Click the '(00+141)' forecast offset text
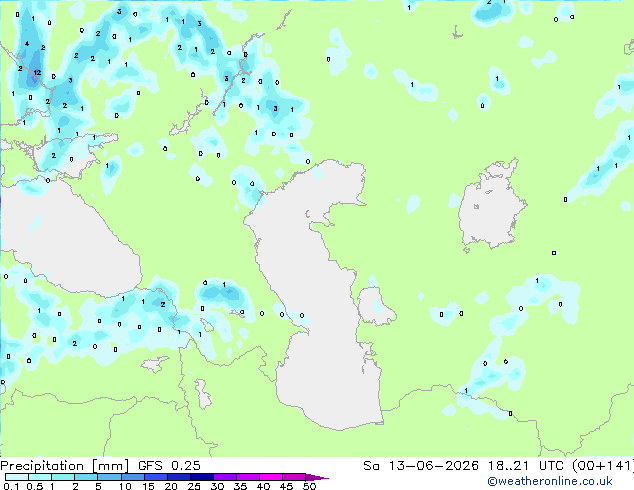The width and height of the screenshot is (634, 490). (x=603, y=466)
